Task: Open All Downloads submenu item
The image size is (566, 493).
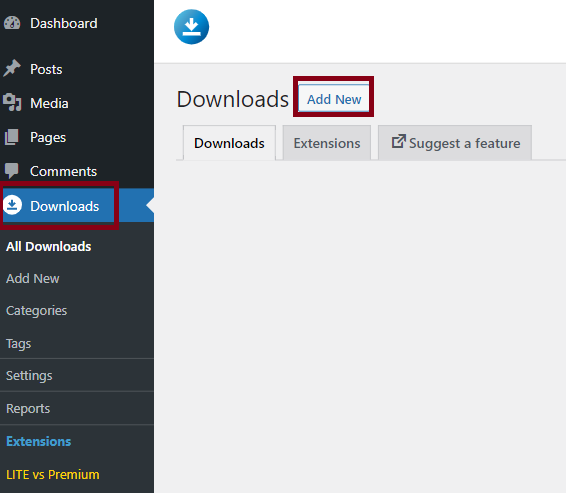Action: (x=49, y=246)
